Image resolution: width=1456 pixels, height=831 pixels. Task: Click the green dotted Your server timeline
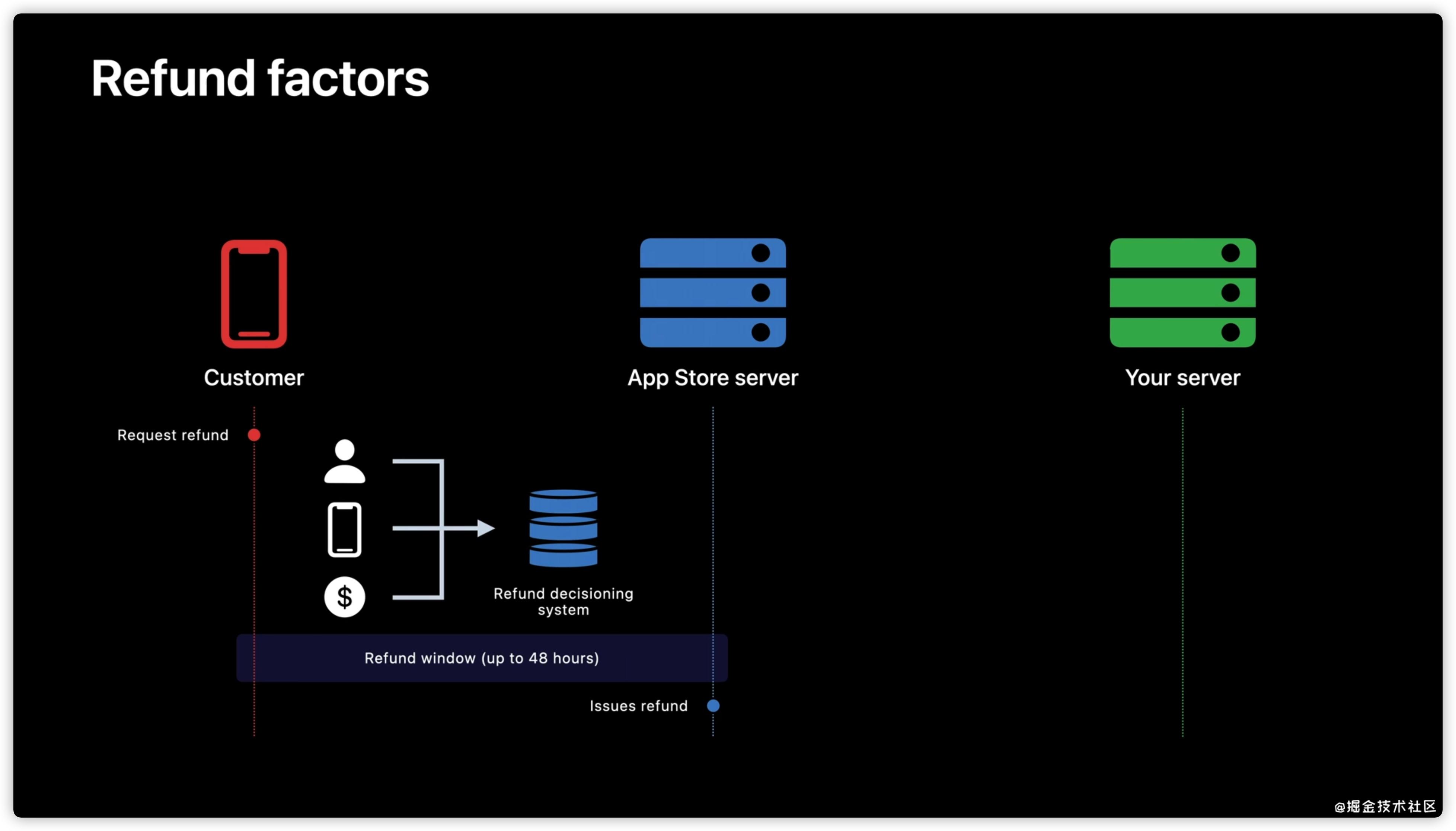(x=1182, y=571)
